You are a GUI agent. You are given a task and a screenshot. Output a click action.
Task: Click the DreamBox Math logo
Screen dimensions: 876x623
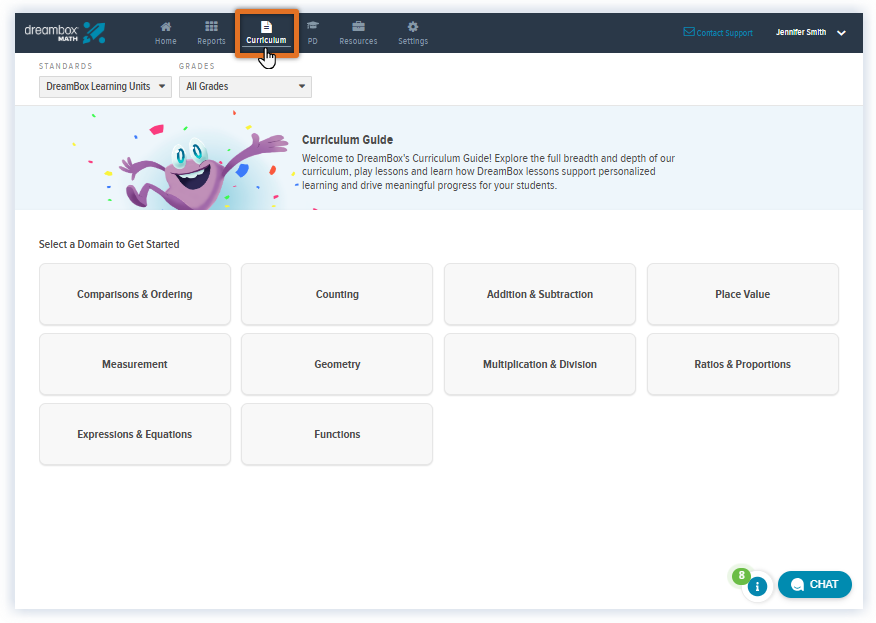[64, 31]
